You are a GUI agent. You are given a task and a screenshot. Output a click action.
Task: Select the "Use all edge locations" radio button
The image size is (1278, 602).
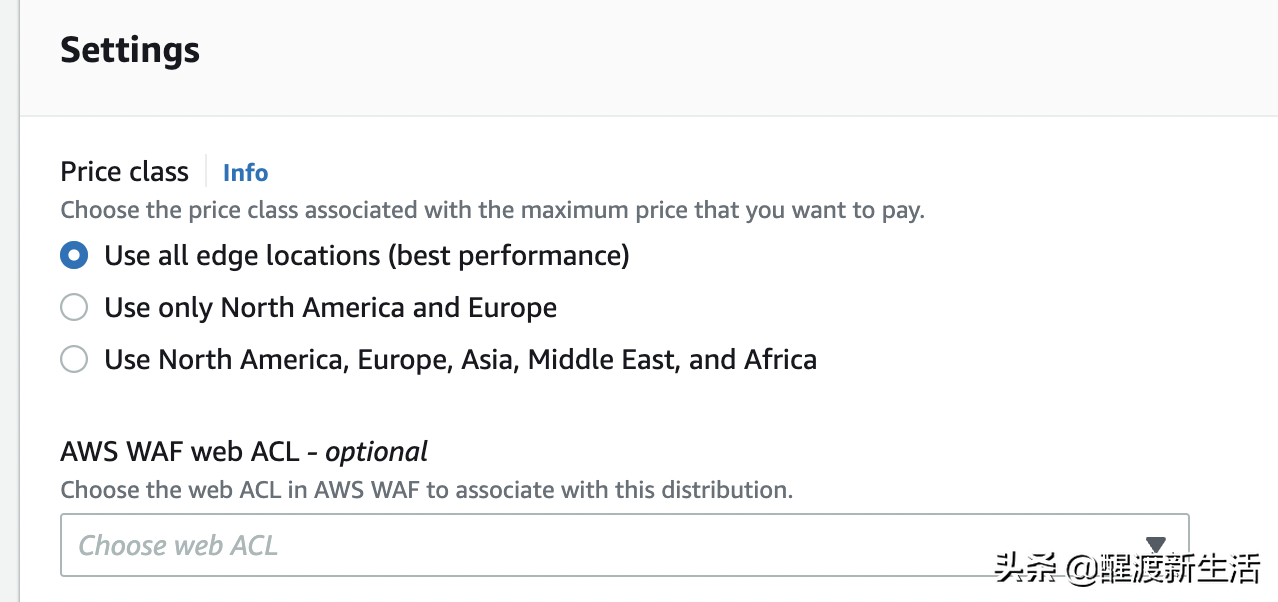coord(74,256)
